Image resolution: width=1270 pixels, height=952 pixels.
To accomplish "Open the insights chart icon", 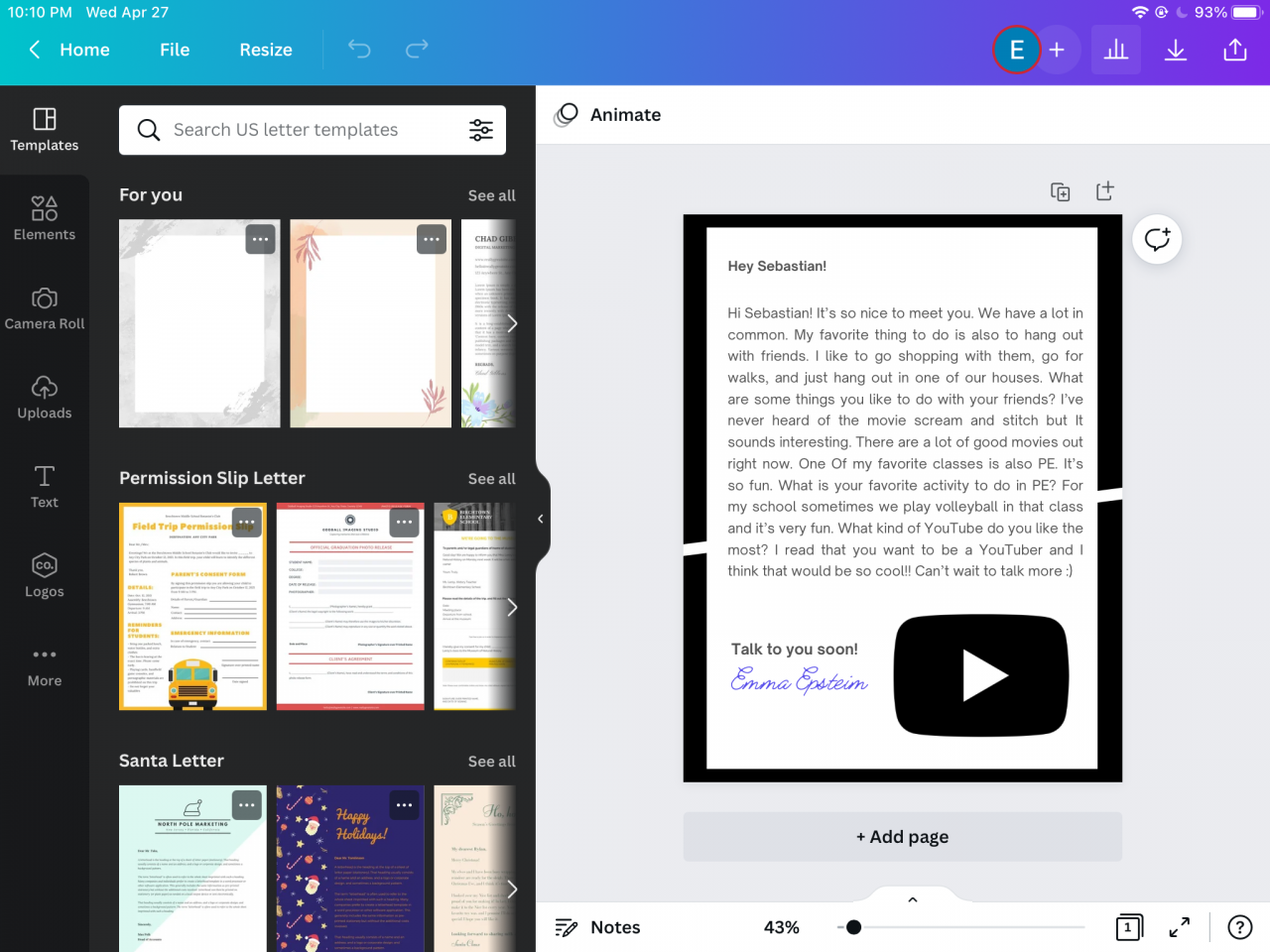I will point(1116,50).
